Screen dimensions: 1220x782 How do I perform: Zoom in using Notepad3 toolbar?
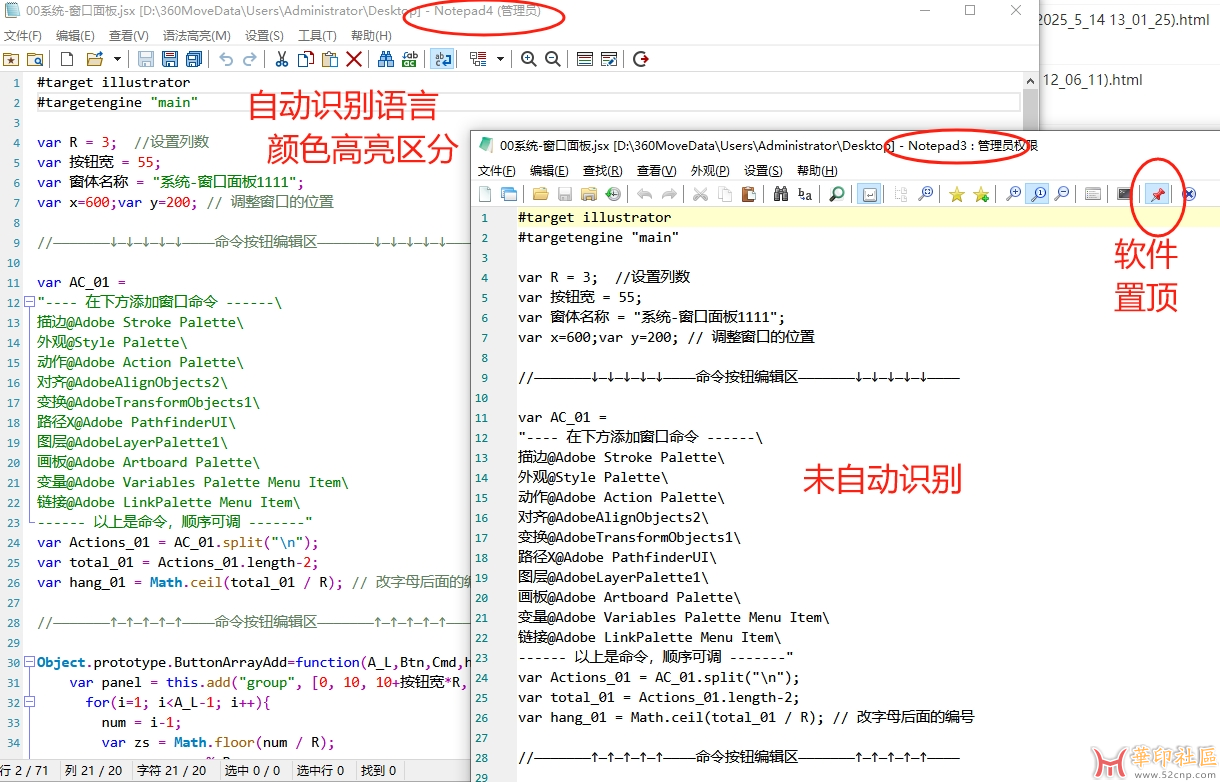pyautogui.click(x=1014, y=194)
